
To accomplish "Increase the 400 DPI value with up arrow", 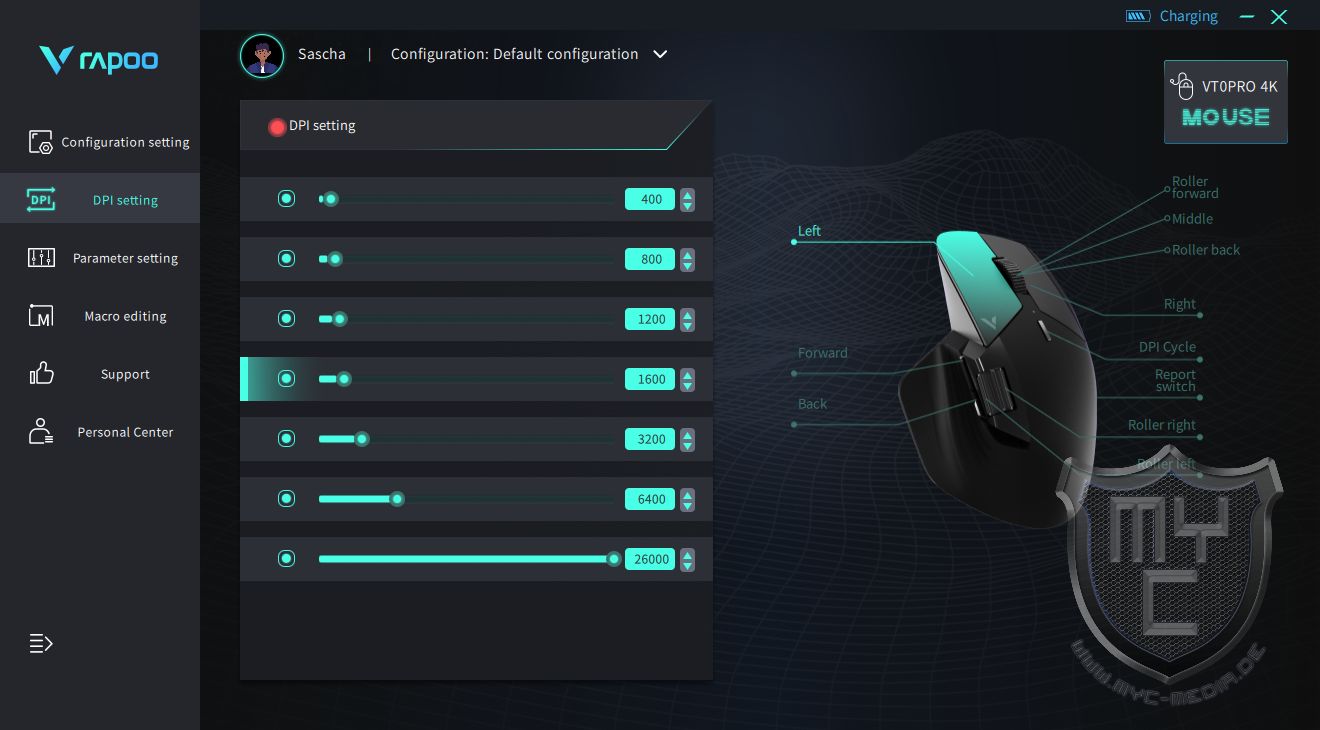I will [x=687, y=194].
